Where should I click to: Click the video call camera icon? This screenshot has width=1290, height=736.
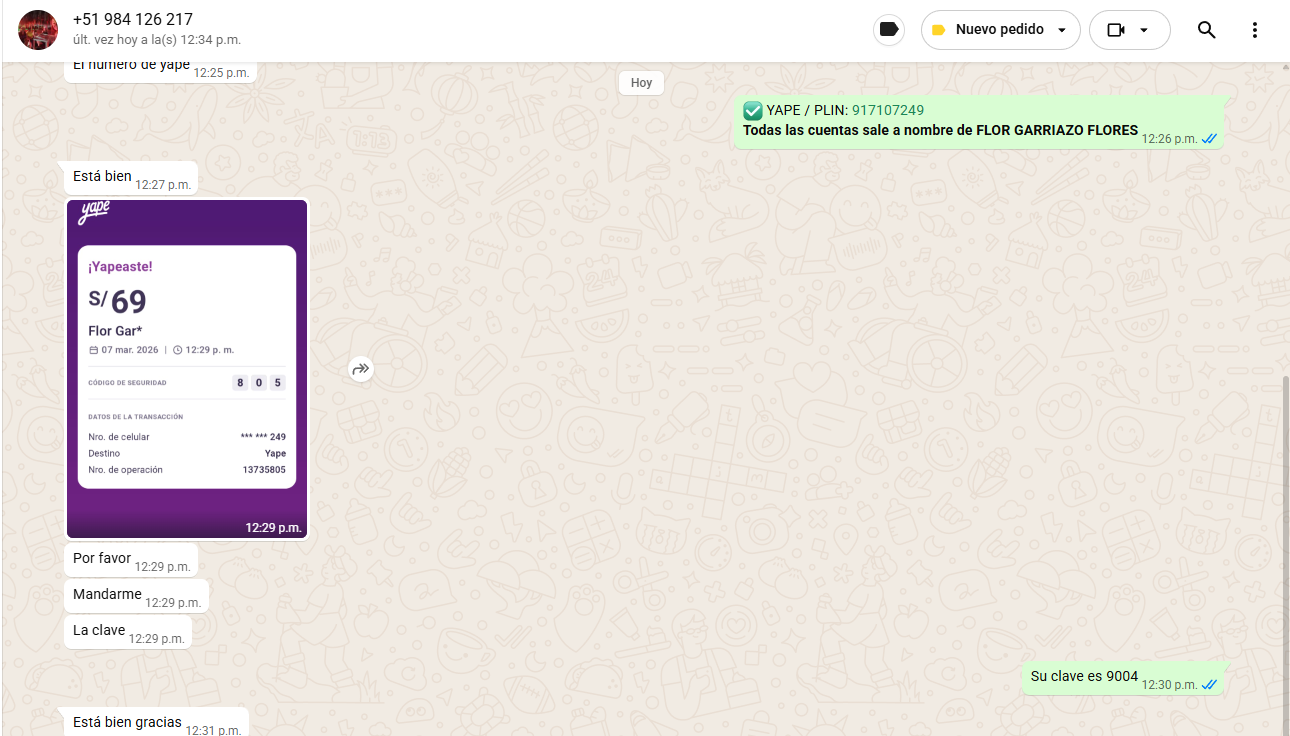point(1116,30)
